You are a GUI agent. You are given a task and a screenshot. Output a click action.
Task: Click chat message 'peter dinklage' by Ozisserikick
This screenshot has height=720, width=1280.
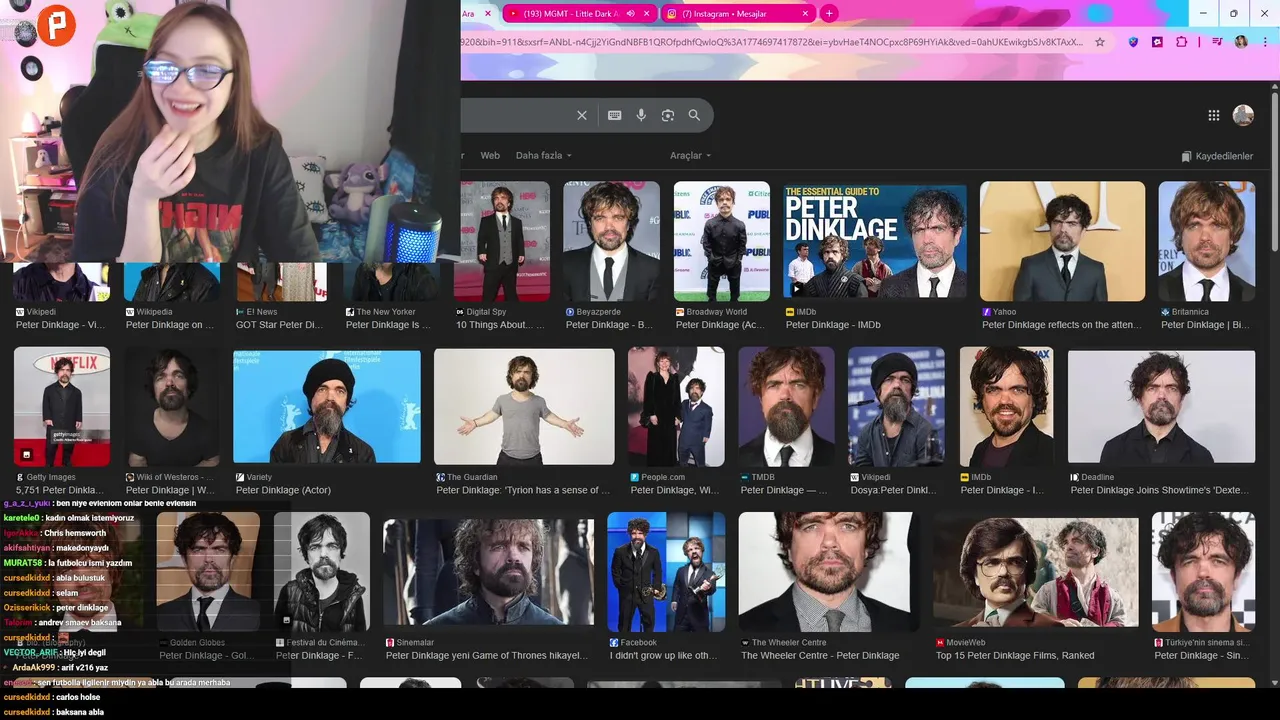(x=82, y=607)
